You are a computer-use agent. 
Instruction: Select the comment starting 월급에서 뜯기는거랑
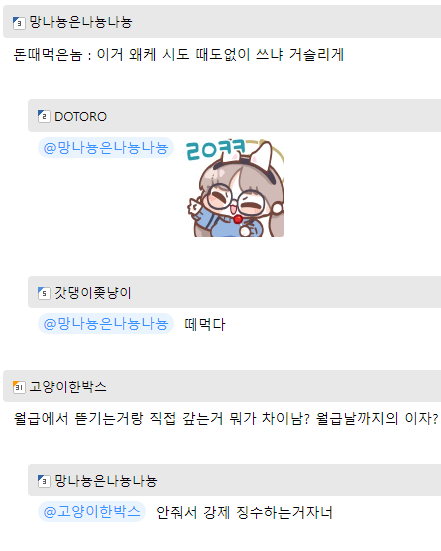tap(226, 419)
